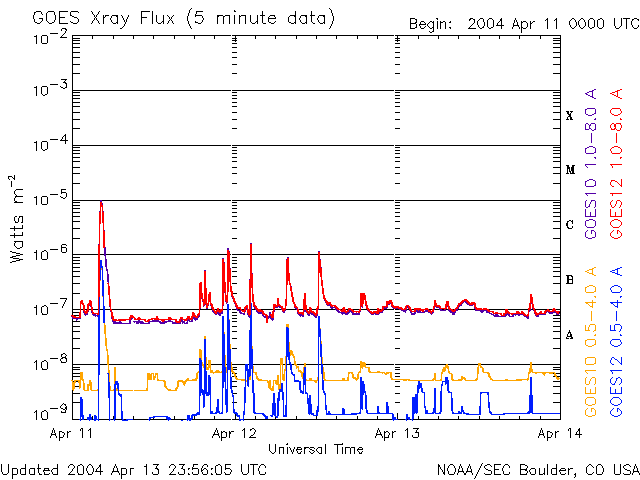
Task: Click the B flare class letter
Action: (570, 280)
